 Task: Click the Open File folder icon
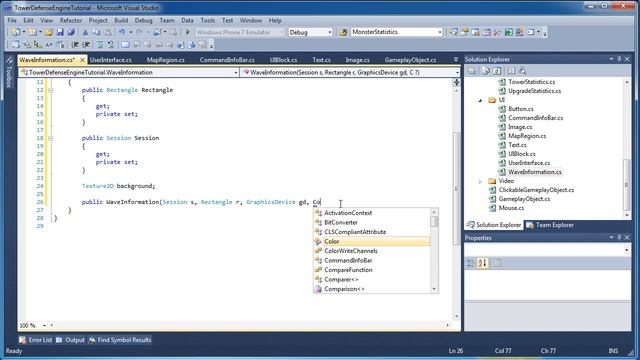[49, 32]
